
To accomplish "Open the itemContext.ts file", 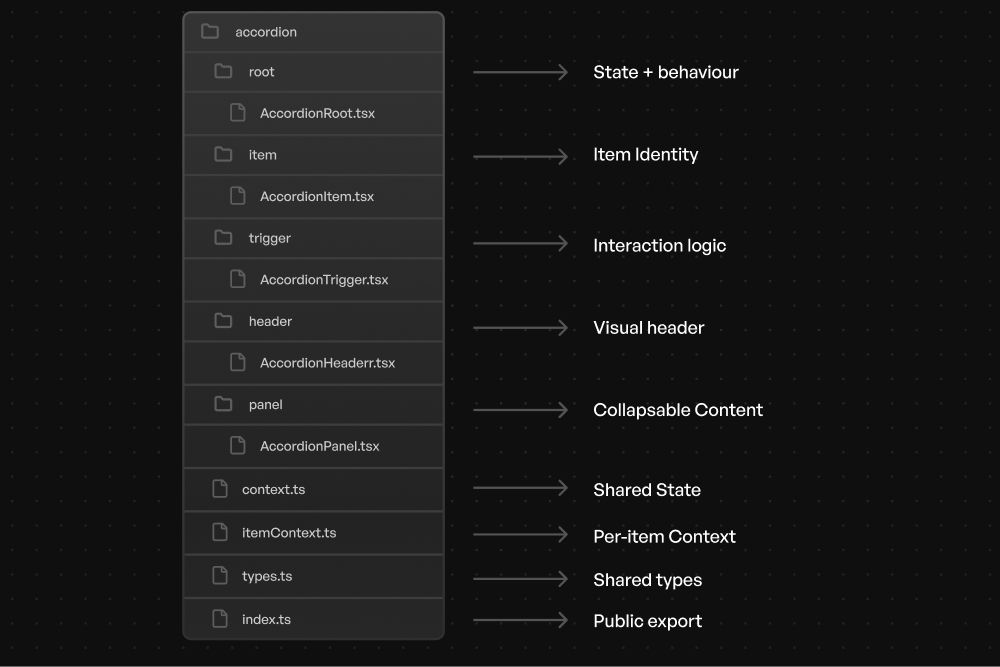I will click(x=289, y=533).
